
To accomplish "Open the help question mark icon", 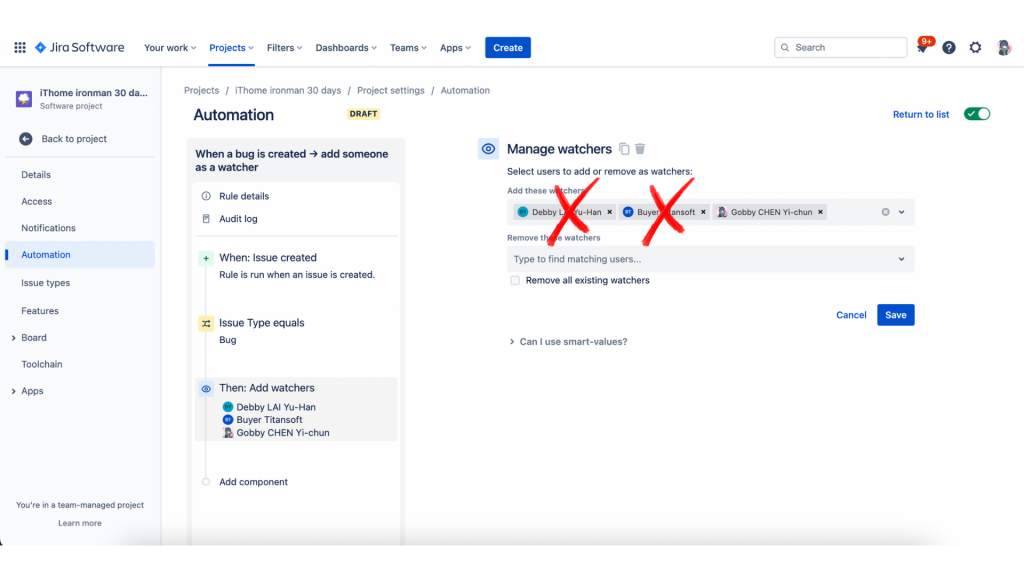I will 949,48.
